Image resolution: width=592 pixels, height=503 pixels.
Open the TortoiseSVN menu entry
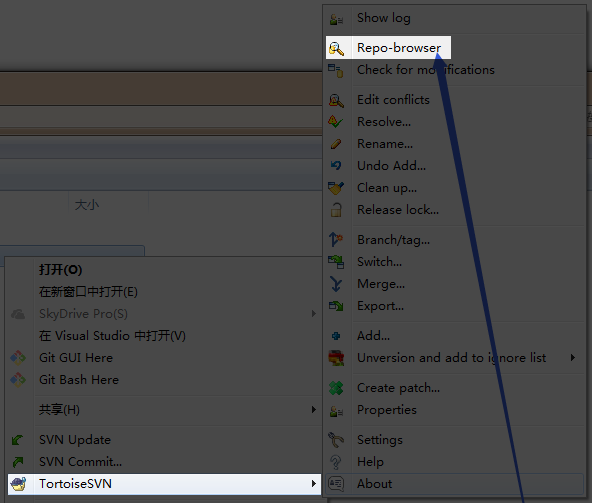pyautogui.click(x=164, y=484)
